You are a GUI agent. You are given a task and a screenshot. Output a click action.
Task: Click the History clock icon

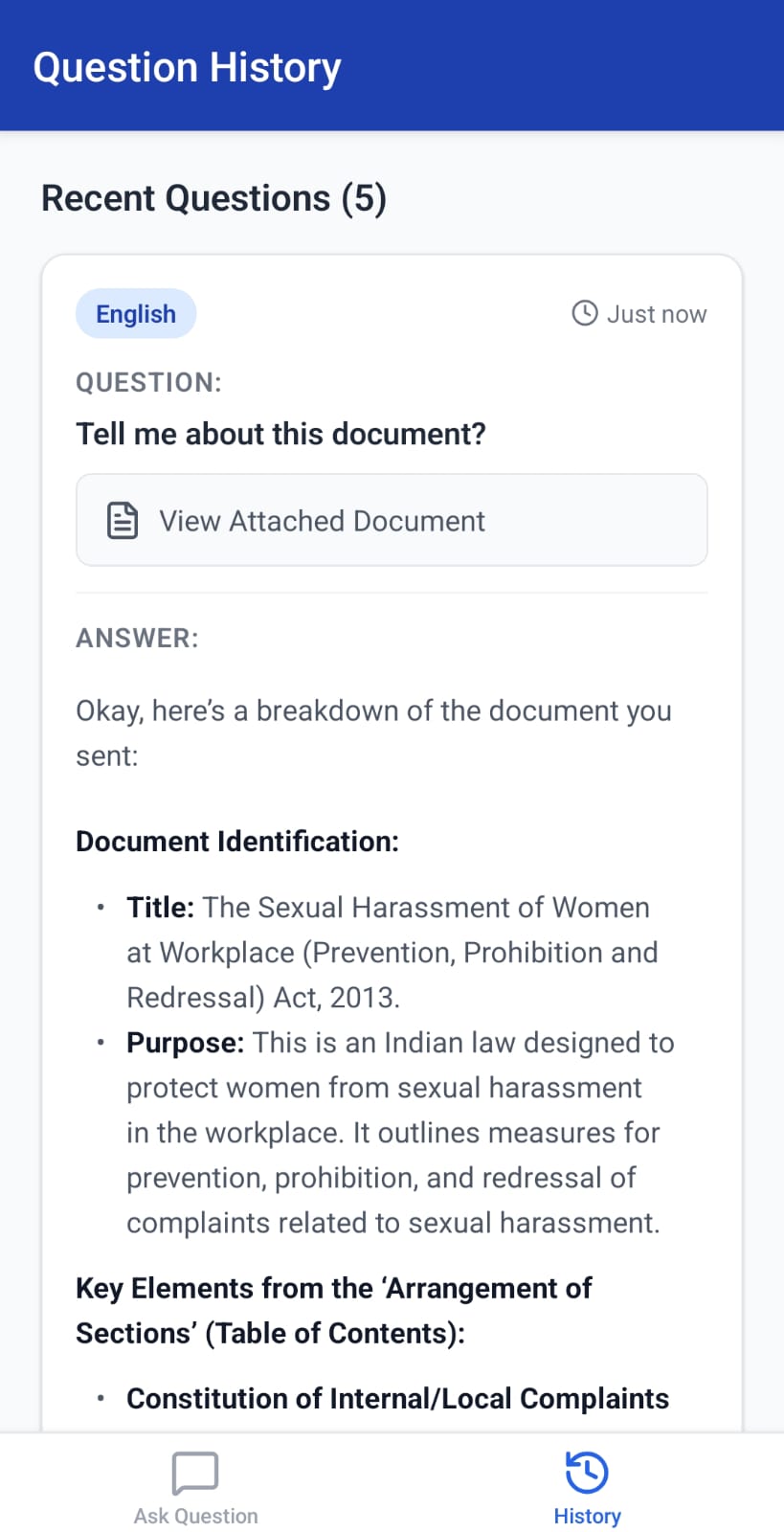tap(587, 1473)
